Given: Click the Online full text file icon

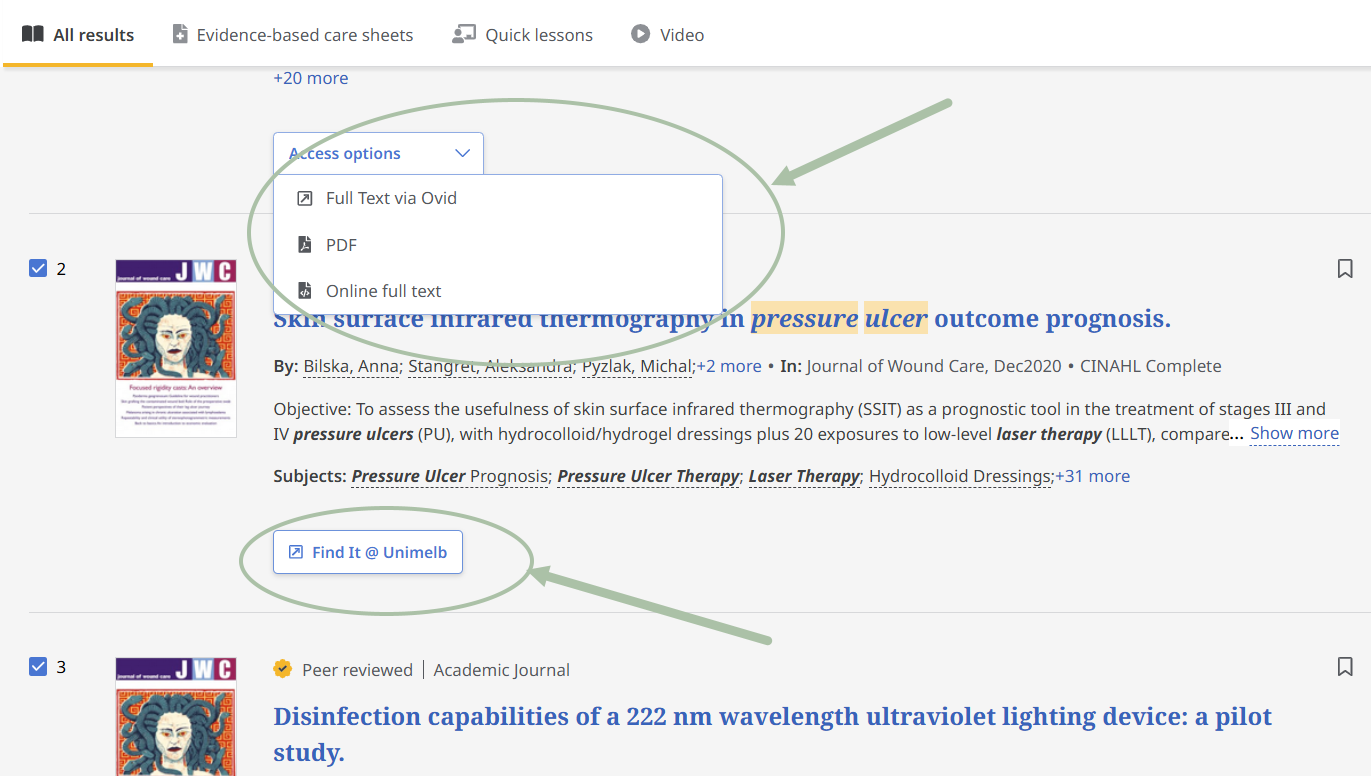Looking at the screenshot, I should click(305, 291).
